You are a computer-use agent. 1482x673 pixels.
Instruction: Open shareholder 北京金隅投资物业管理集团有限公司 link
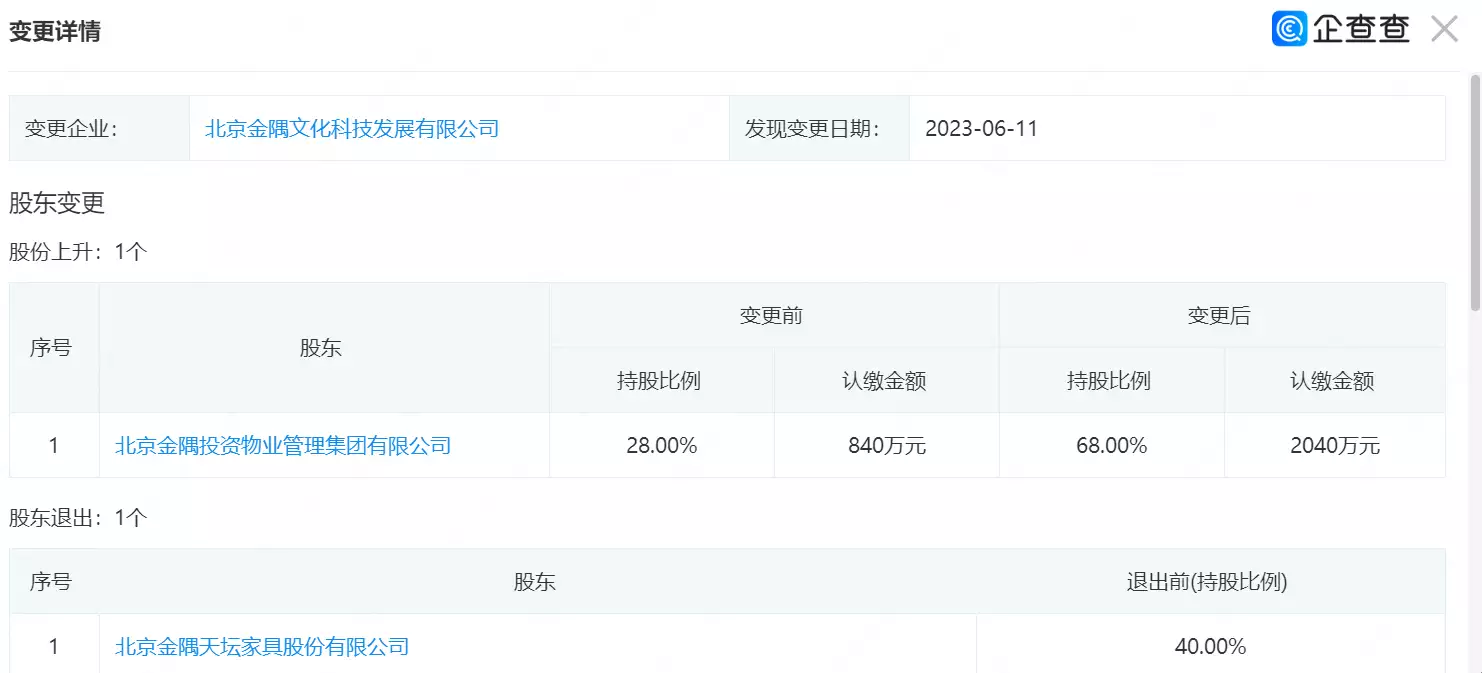283,445
